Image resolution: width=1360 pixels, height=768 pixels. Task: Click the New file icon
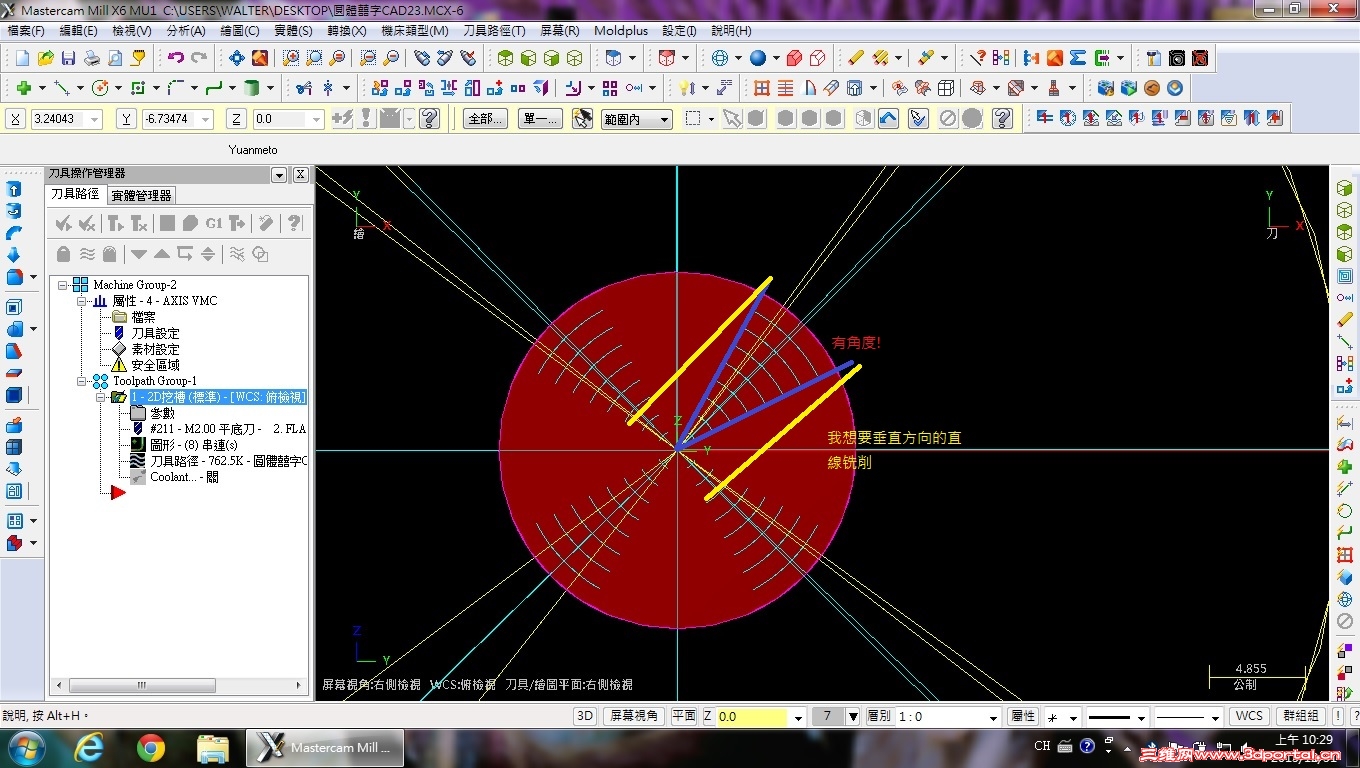tap(21, 58)
